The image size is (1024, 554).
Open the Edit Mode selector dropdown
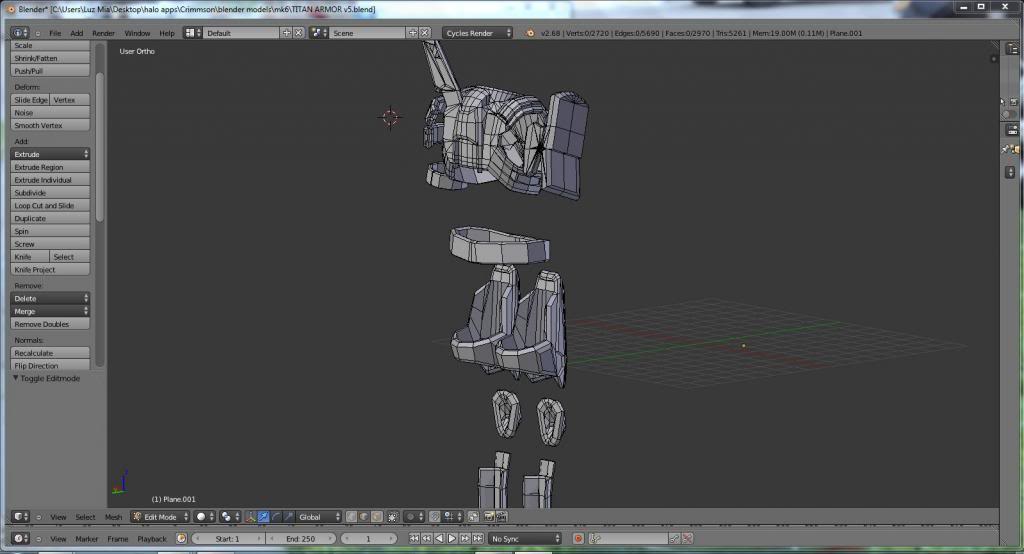pyautogui.click(x=160, y=517)
